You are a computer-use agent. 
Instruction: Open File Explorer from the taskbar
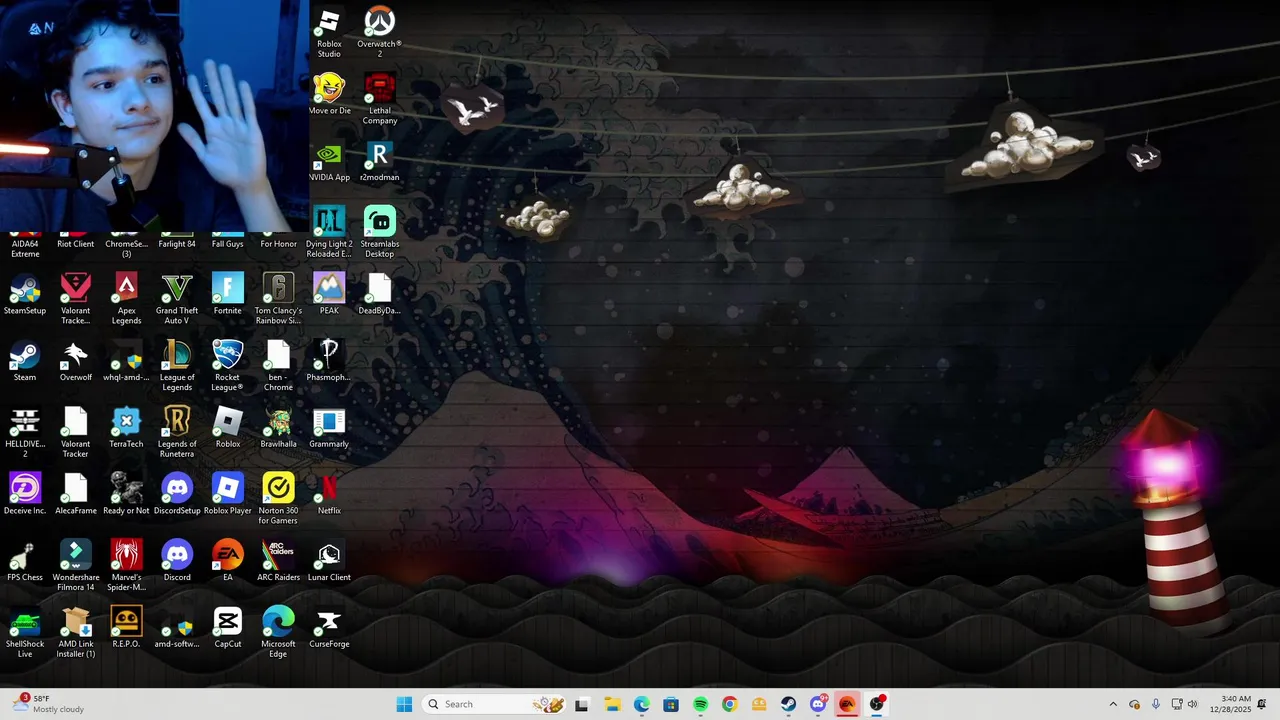click(x=612, y=704)
